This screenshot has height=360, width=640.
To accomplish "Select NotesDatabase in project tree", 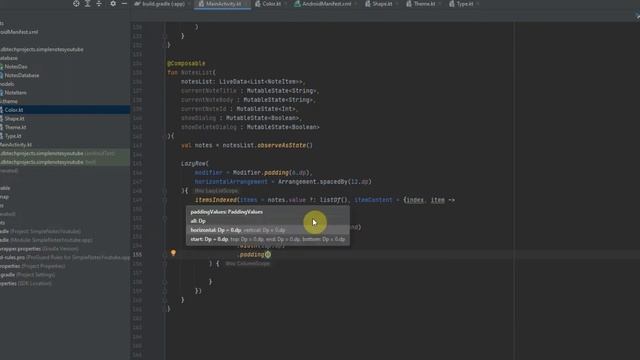I will coord(21,76).
